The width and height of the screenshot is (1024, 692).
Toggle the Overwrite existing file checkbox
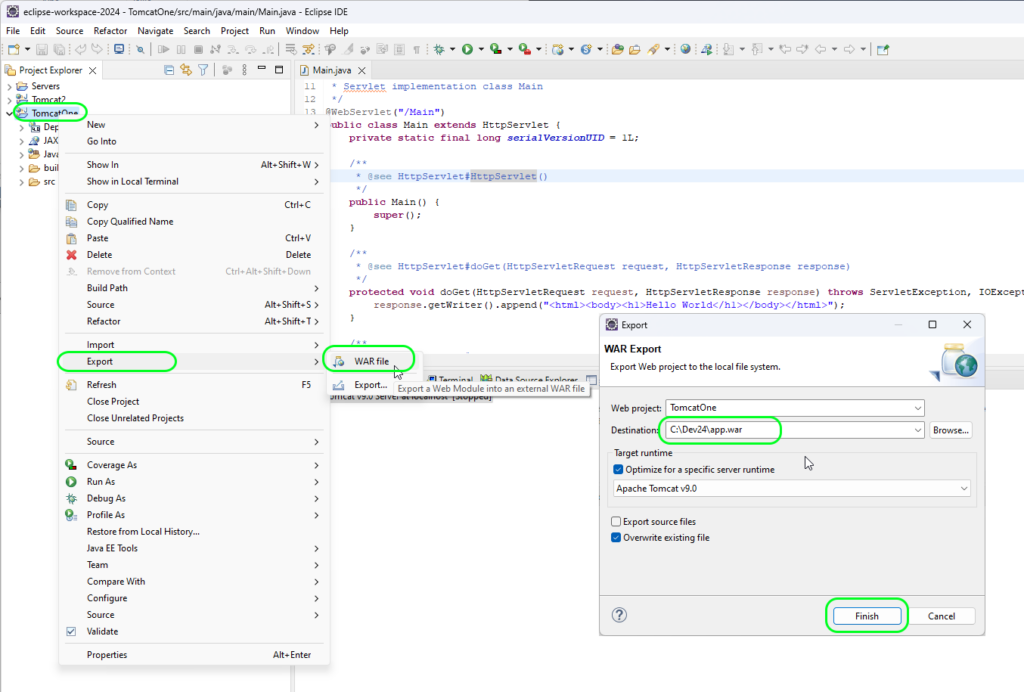(x=616, y=538)
